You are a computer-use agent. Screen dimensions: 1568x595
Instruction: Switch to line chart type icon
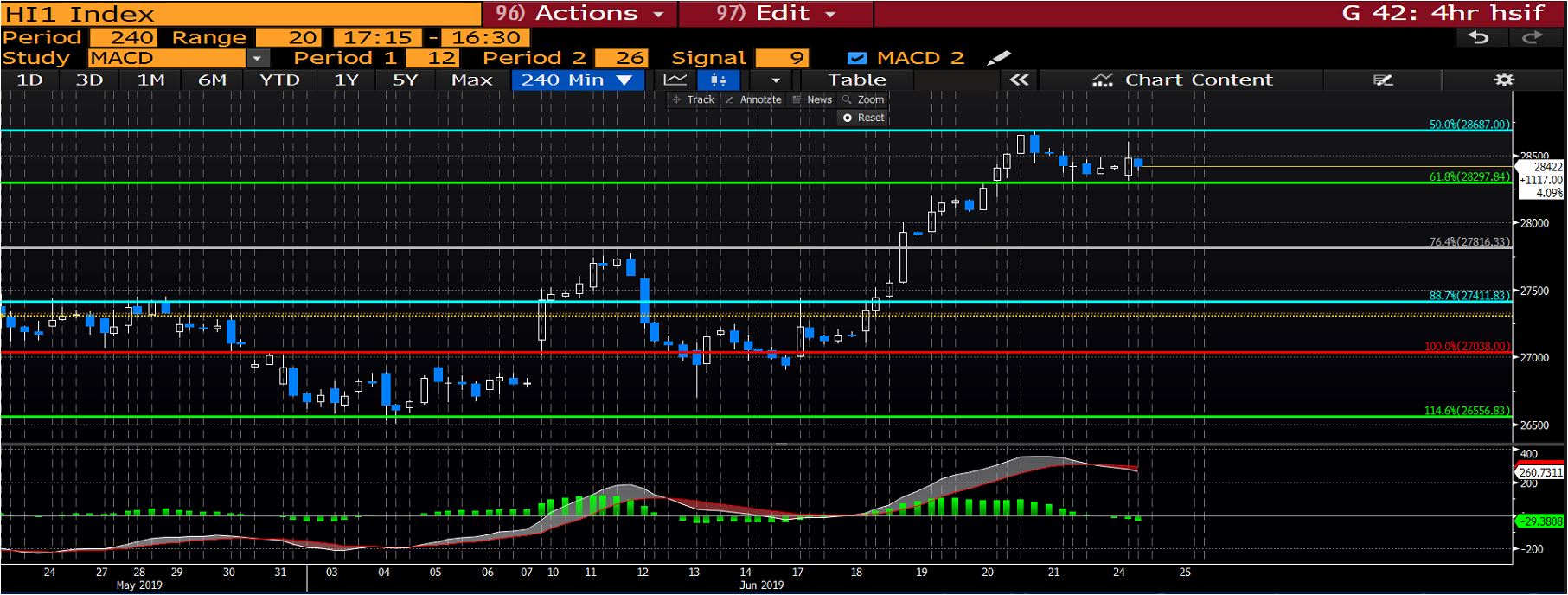675,80
